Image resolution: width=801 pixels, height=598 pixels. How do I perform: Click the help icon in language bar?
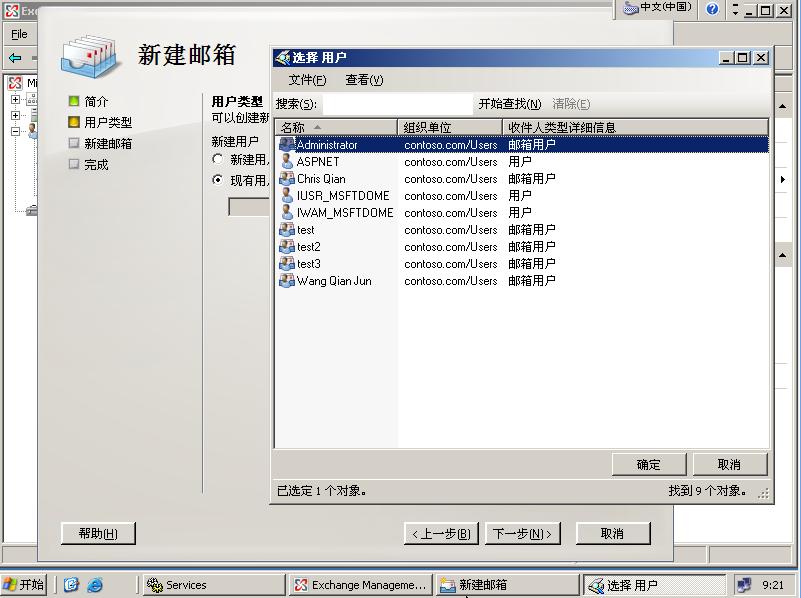712,9
